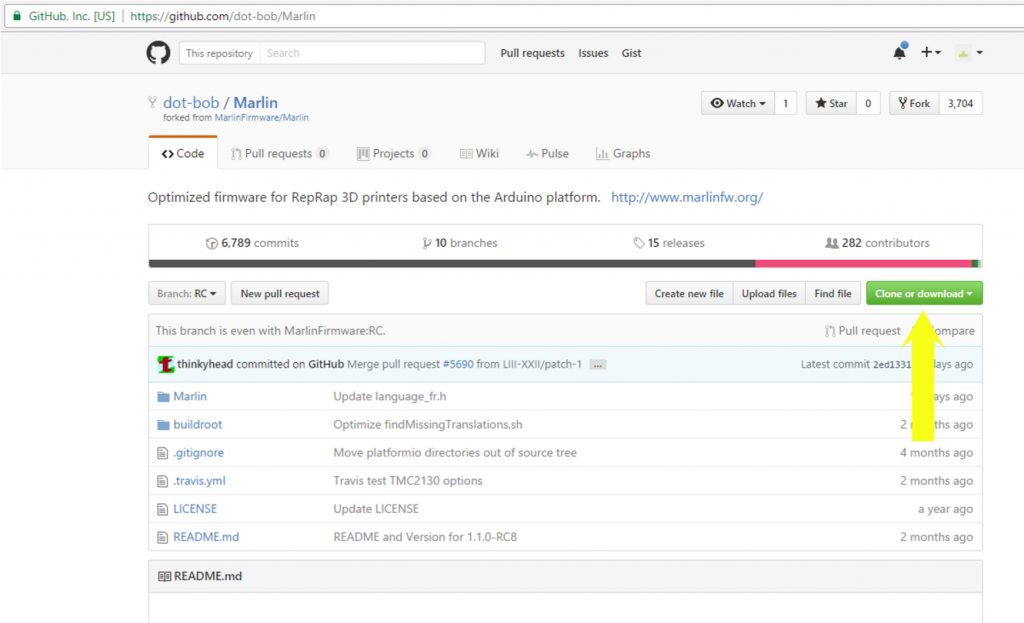Click Gist in top navigation
The width and height of the screenshot is (1024, 623).
click(631, 53)
